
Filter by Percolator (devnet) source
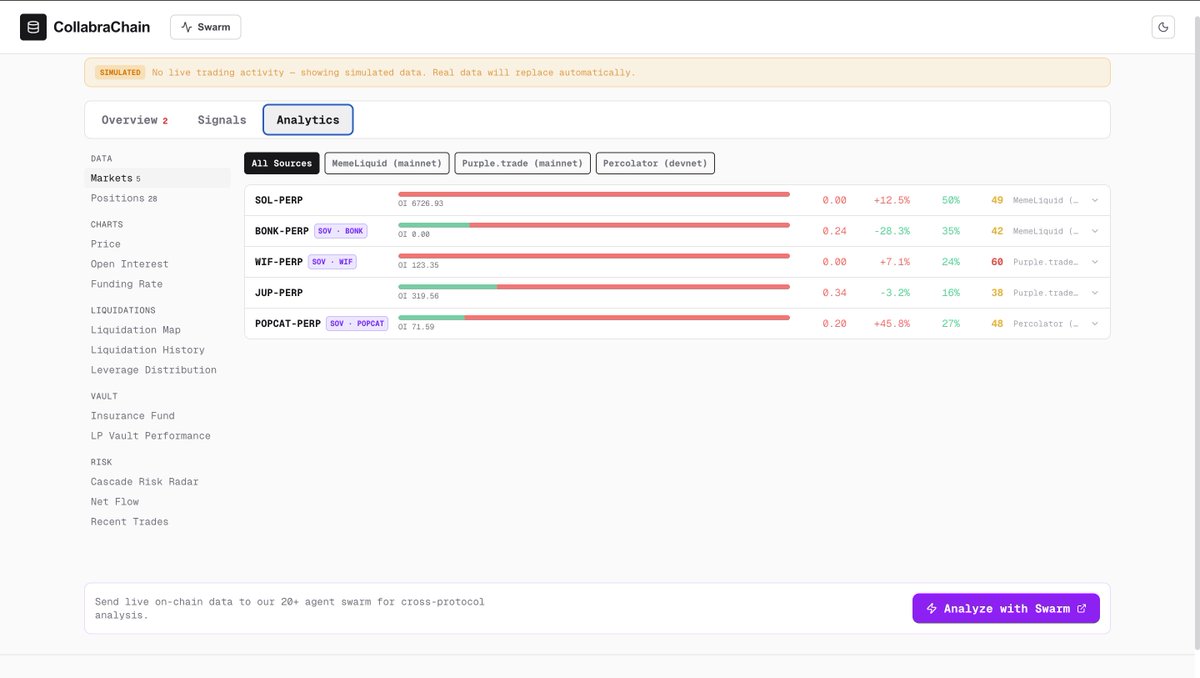(656, 163)
